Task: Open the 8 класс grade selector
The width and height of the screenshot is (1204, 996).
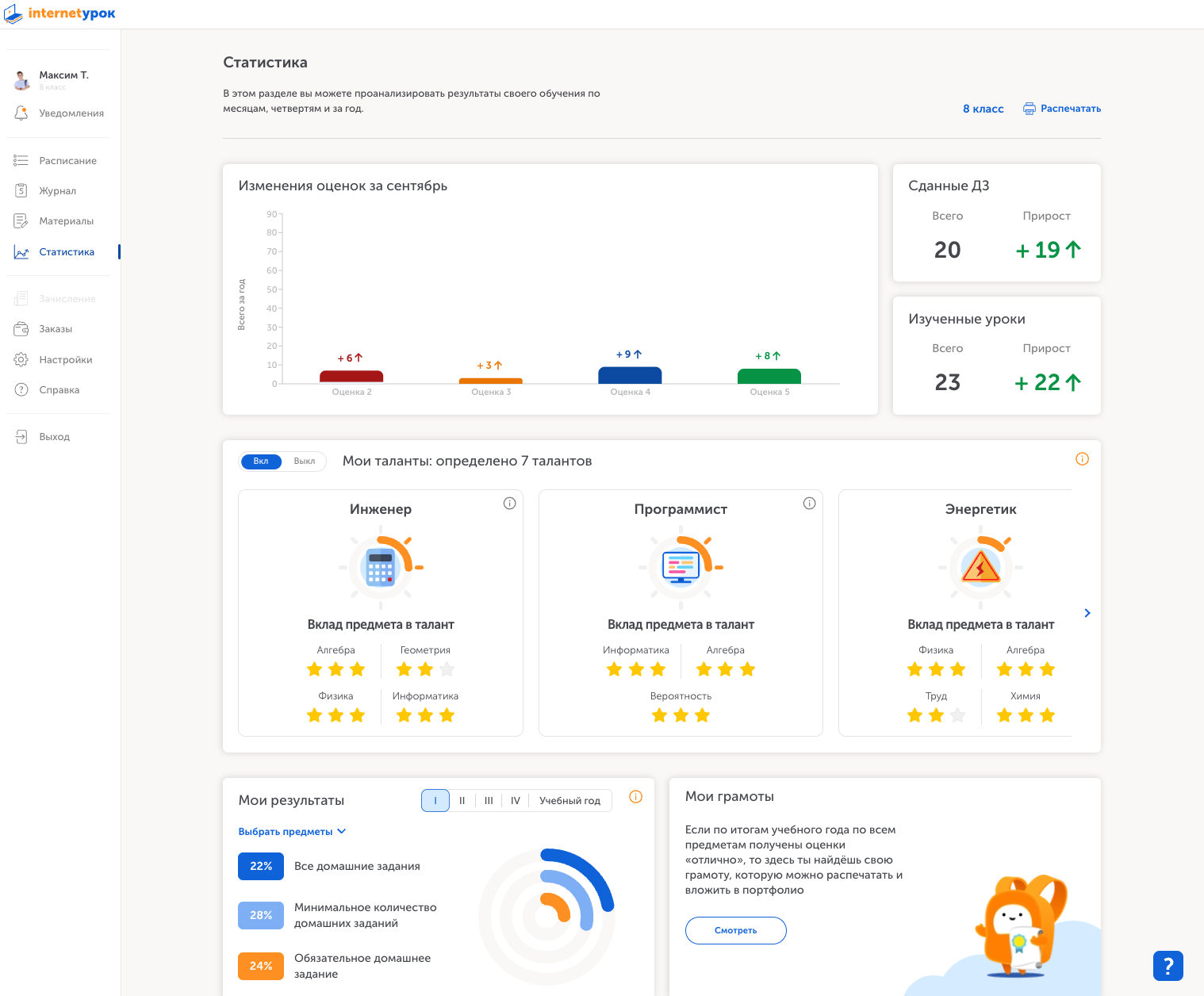Action: (983, 109)
